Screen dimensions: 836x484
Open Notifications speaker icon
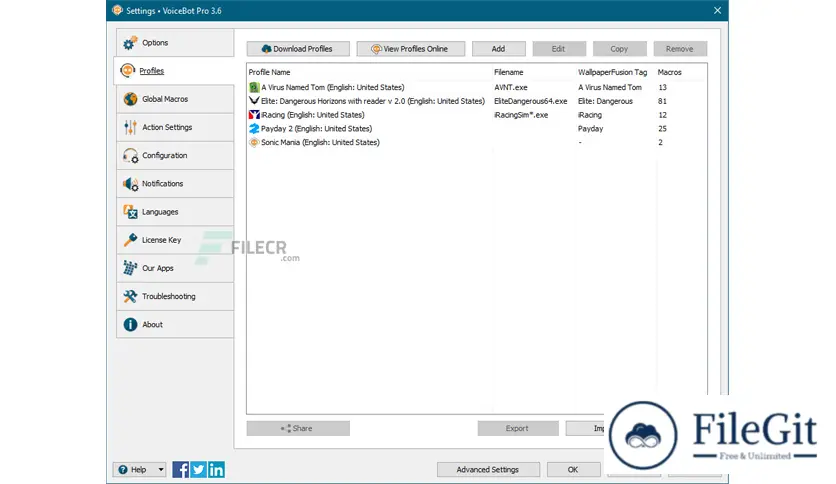130,184
